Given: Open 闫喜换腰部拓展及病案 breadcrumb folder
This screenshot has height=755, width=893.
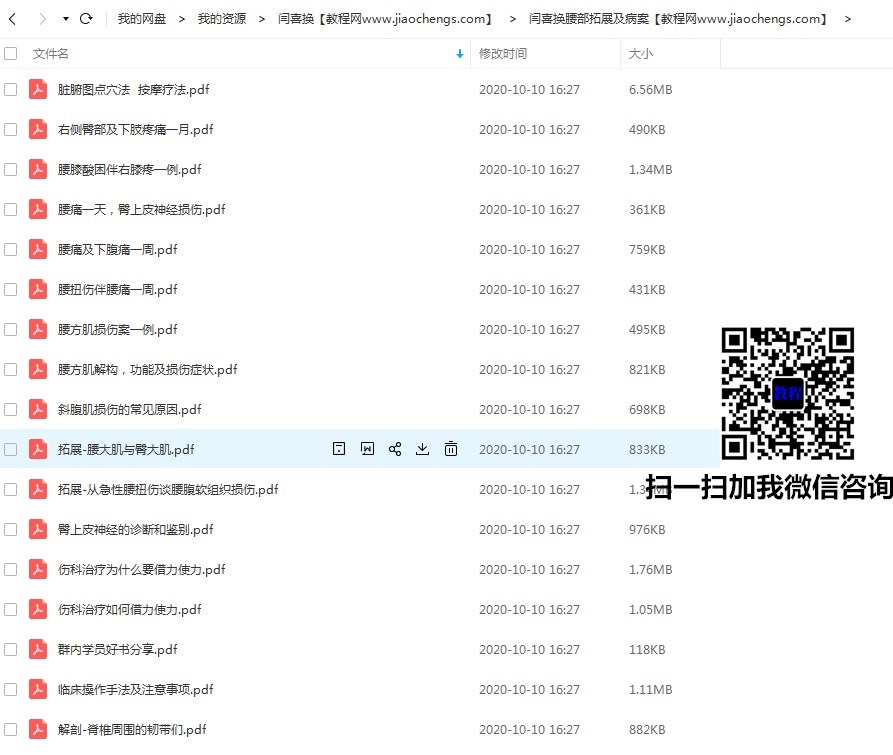Looking at the screenshot, I should 678,19.
